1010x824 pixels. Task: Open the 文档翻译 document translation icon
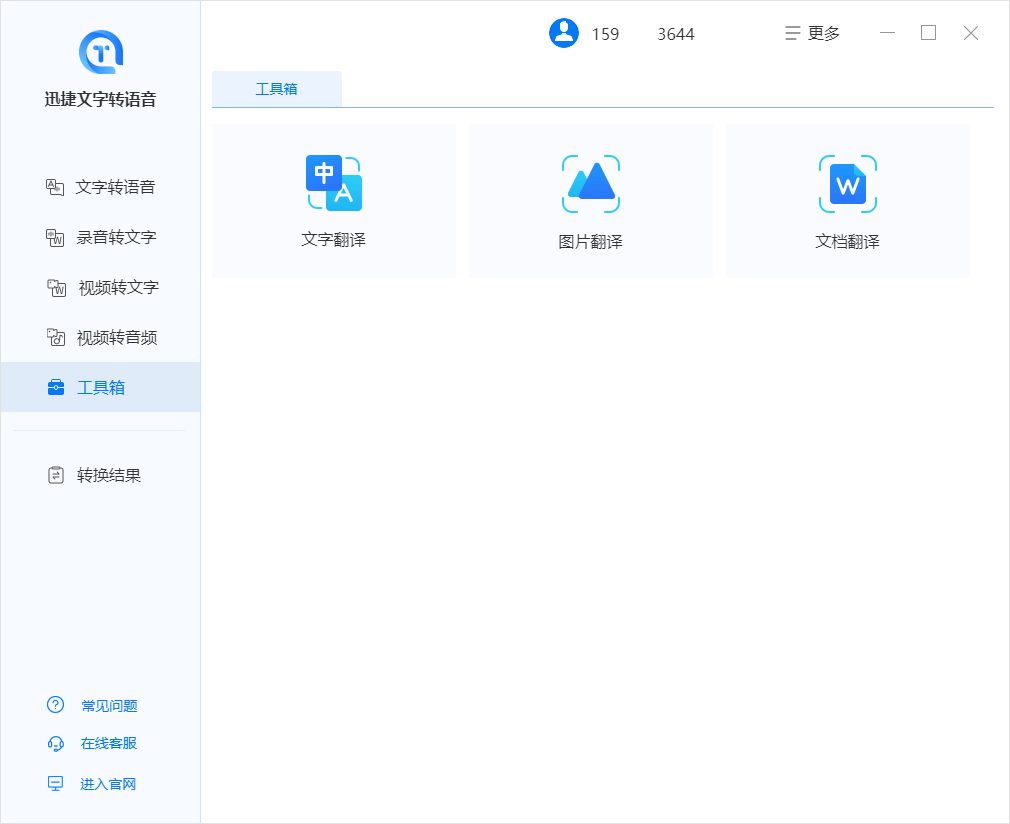[848, 184]
